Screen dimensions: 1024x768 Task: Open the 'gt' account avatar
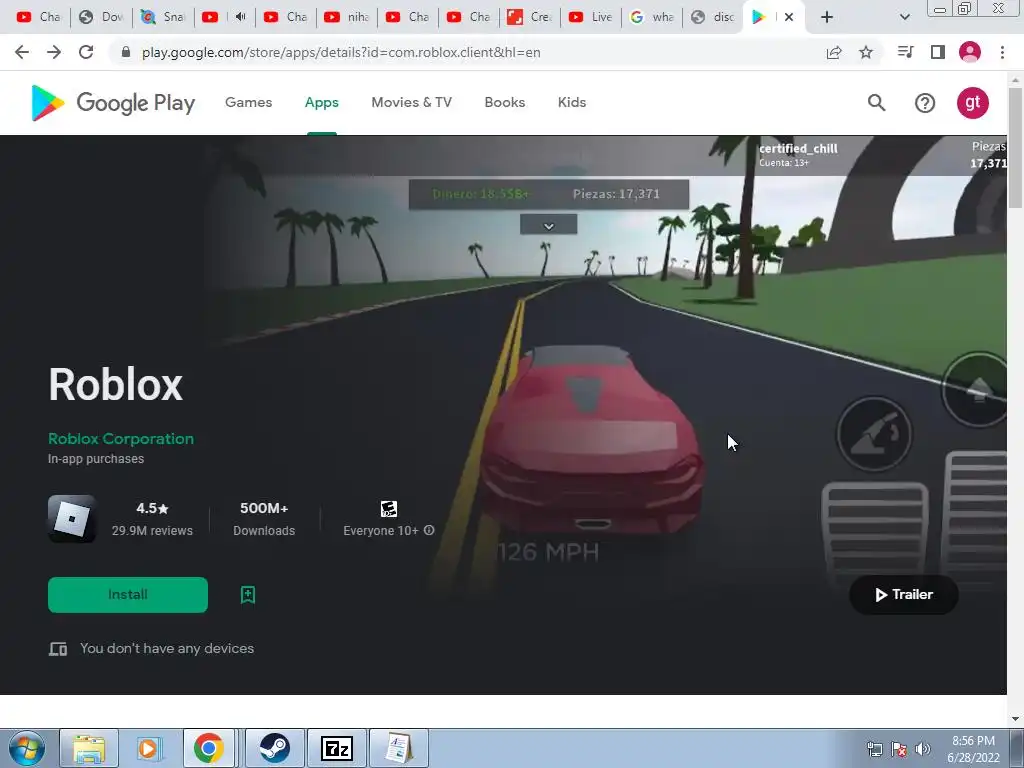[x=972, y=103]
